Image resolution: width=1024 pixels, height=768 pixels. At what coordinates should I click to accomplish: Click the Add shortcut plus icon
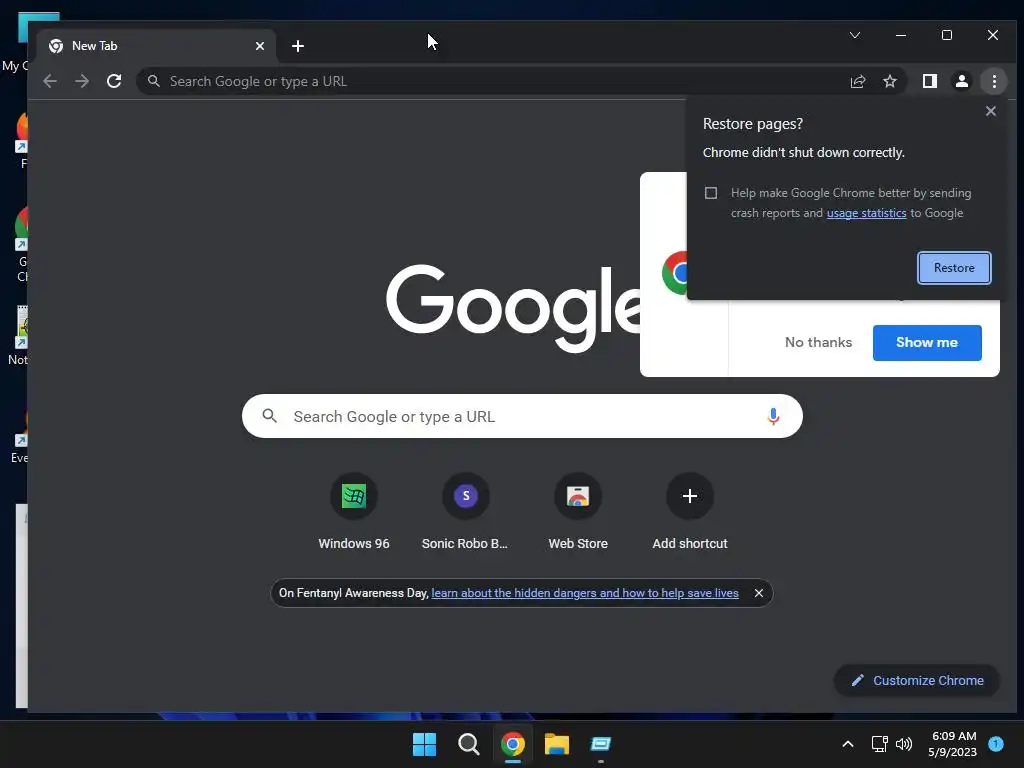(690, 496)
